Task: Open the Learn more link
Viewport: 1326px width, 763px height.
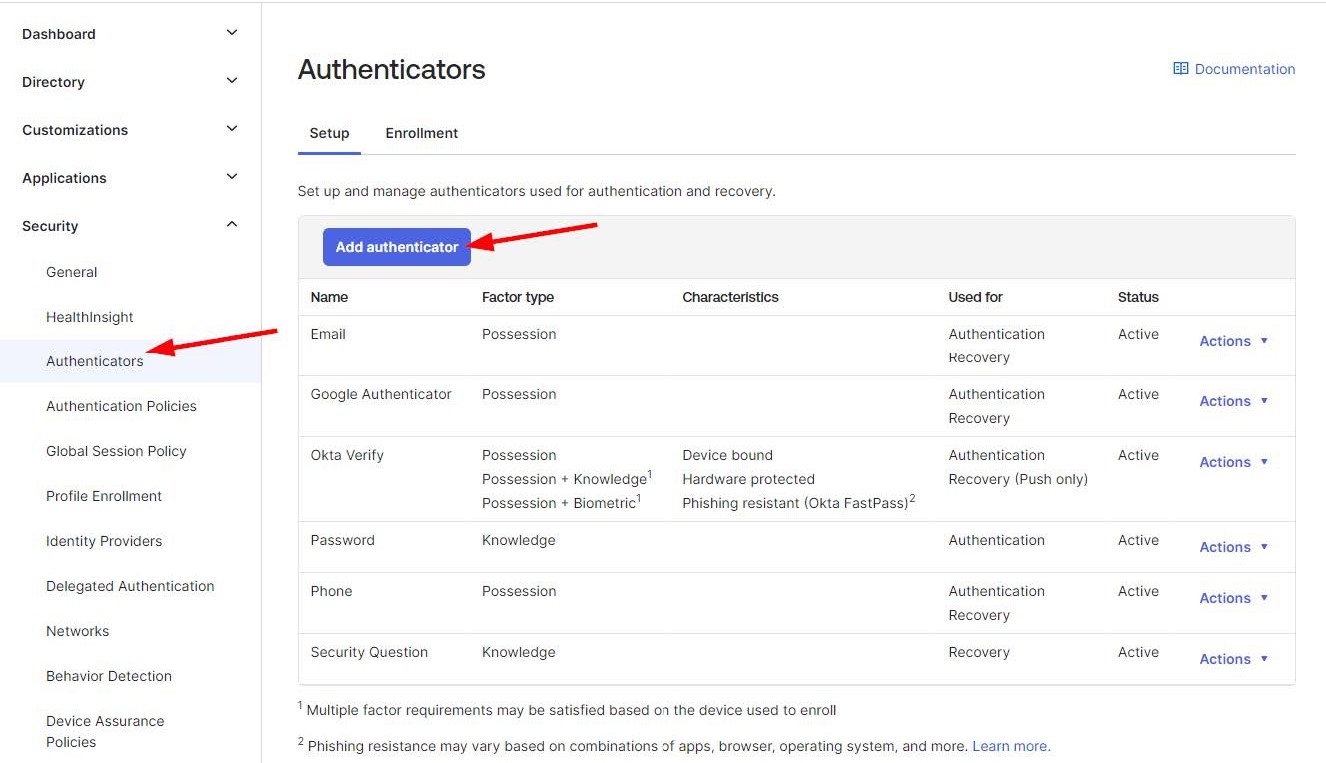Action: (x=1009, y=746)
